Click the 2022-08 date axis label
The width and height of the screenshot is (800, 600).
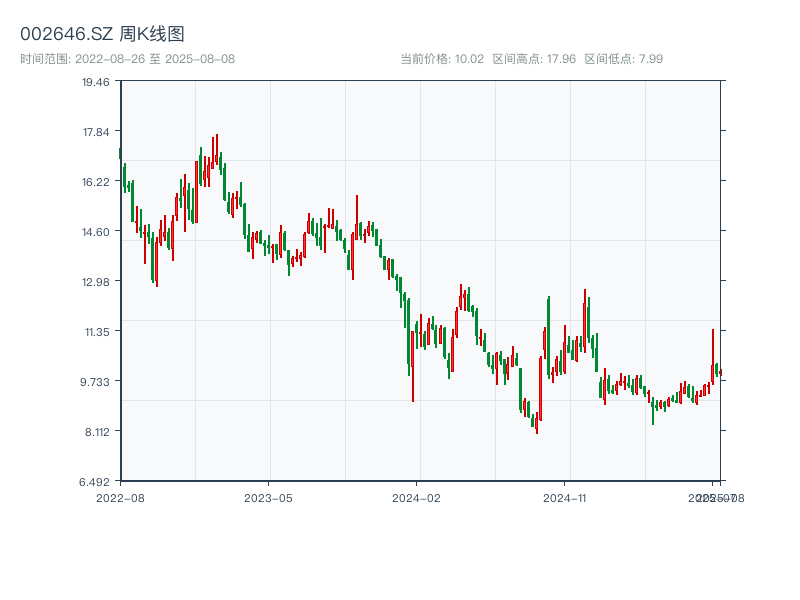pyautogui.click(x=120, y=497)
